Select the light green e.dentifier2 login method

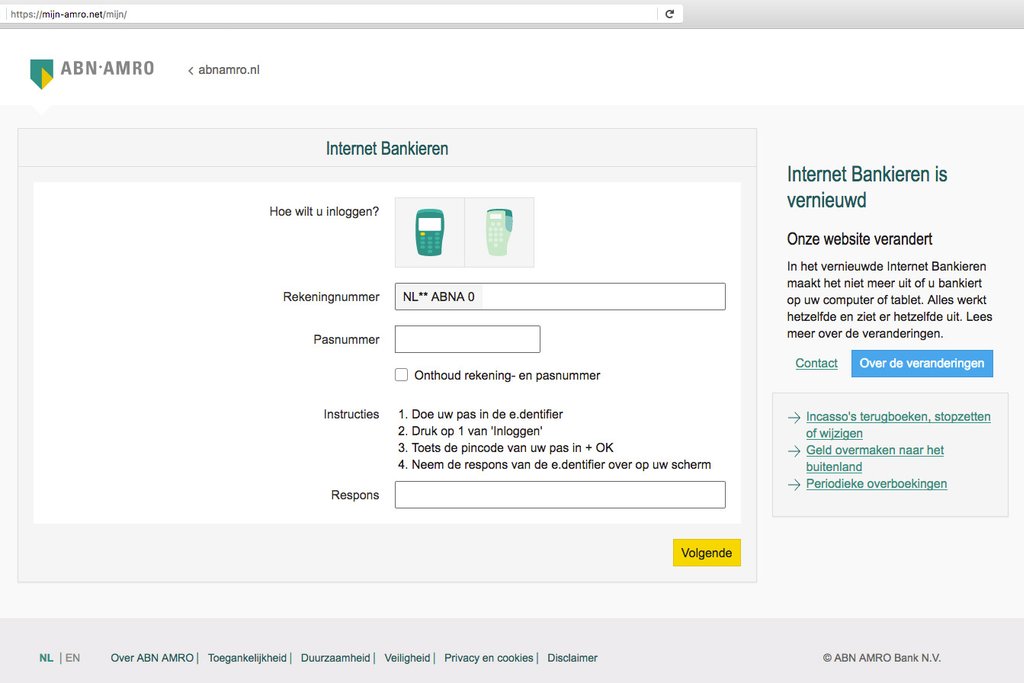pos(499,232)
